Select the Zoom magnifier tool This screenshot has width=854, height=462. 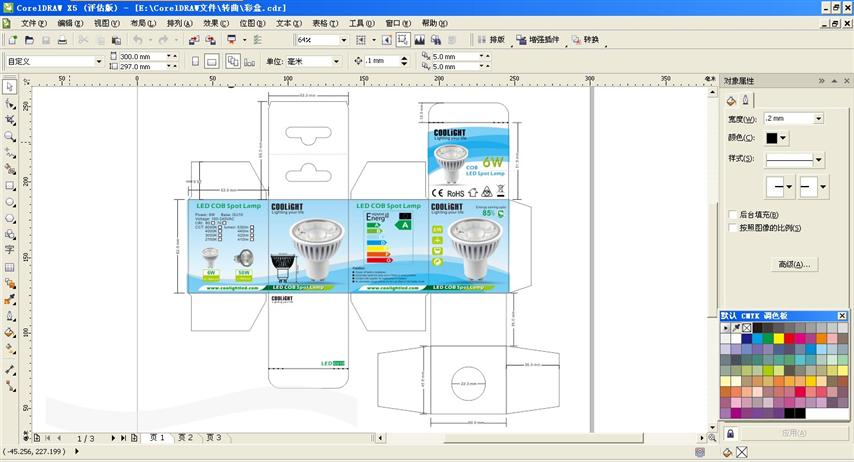point(10,136)
